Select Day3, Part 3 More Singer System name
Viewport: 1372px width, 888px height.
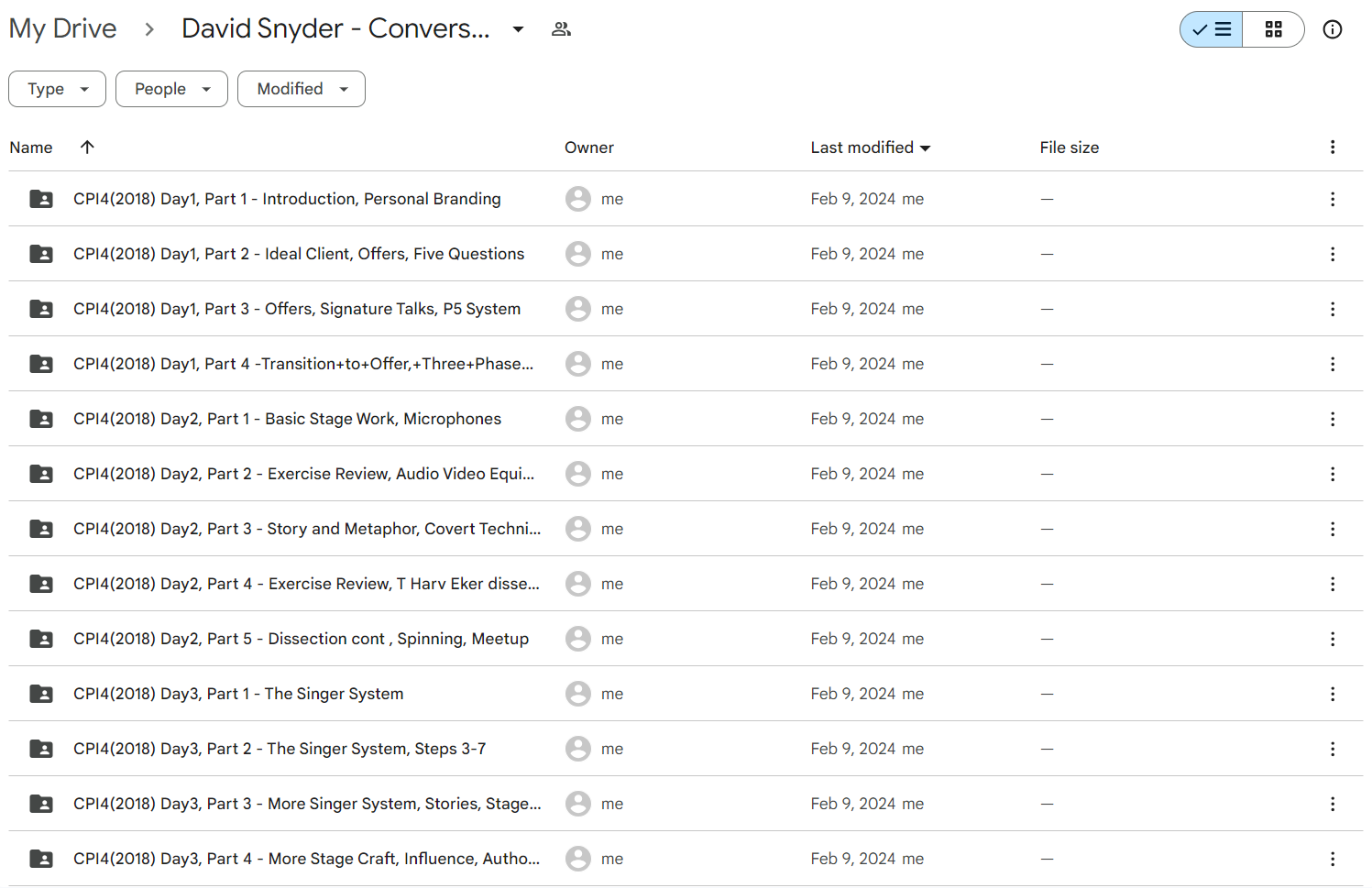click(x=307, y=804)
